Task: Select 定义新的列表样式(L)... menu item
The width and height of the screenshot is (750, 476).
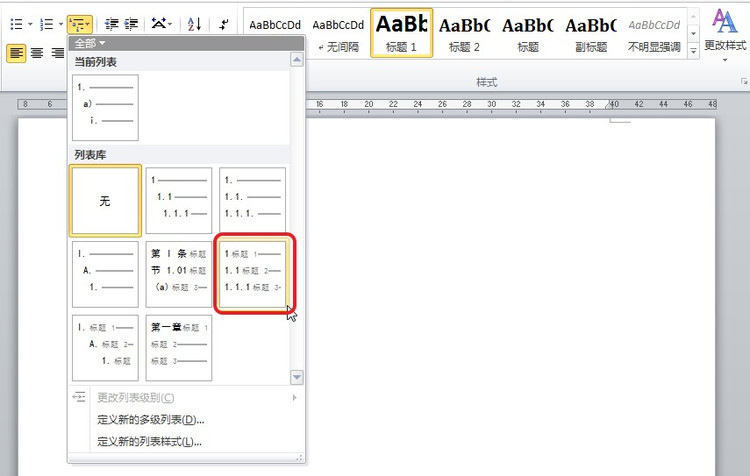Action: tap(149, 441)
